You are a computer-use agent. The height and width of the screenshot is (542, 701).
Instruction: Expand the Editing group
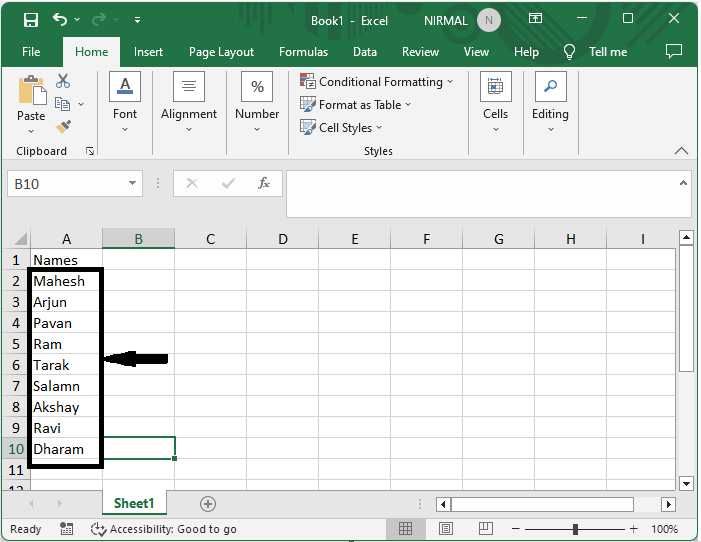click(550, 103)
